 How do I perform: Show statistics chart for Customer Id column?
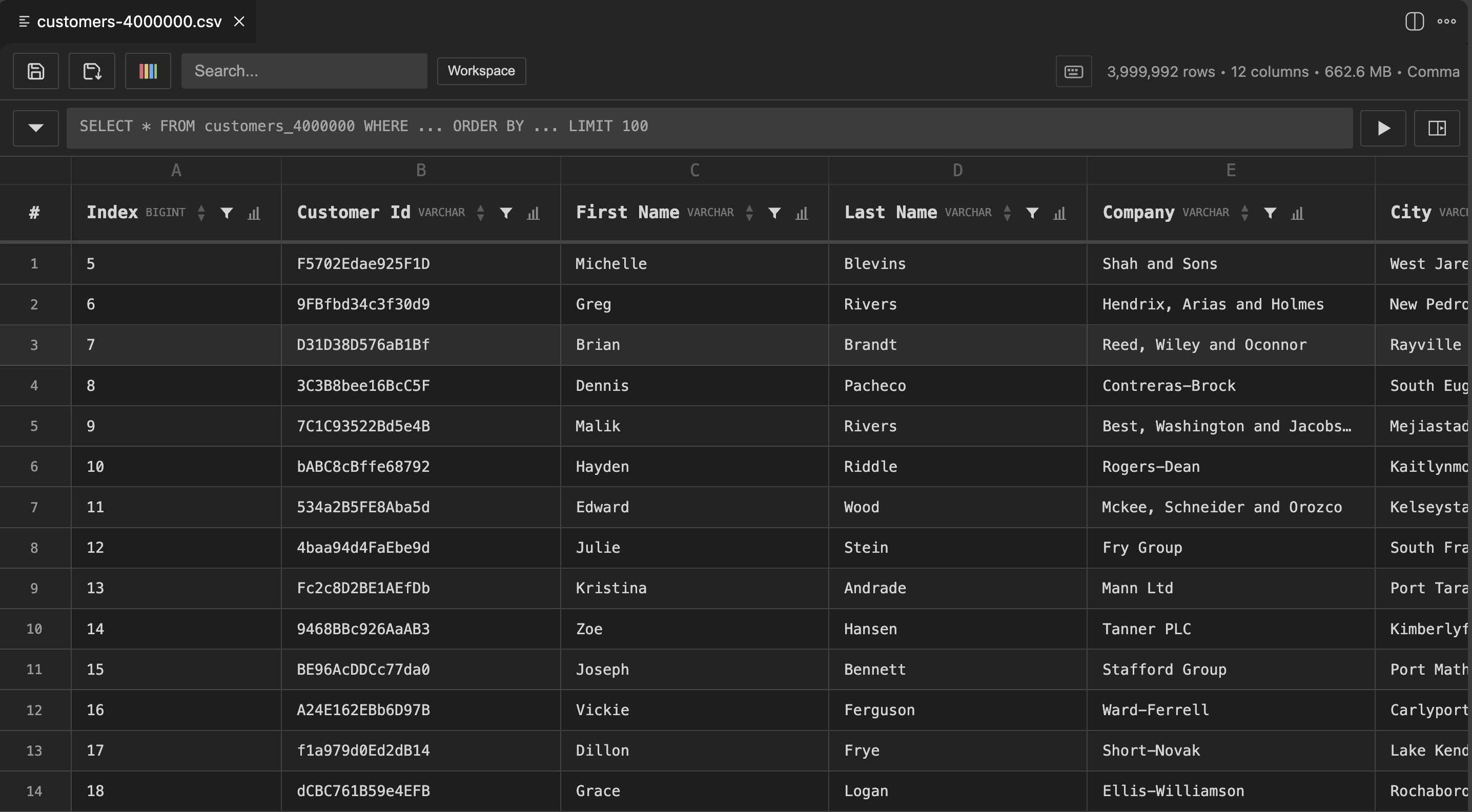coord(533,213)
